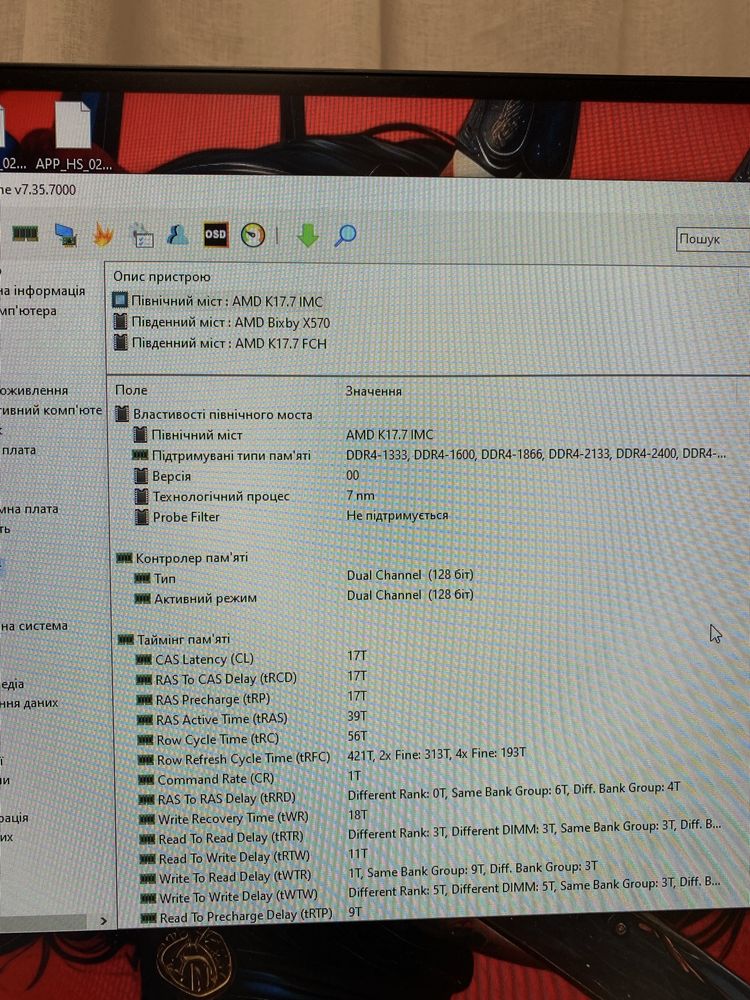Open the tree item ending in 'мна плата'
This screenshot has height=1000, width=750.
[29, 509]
